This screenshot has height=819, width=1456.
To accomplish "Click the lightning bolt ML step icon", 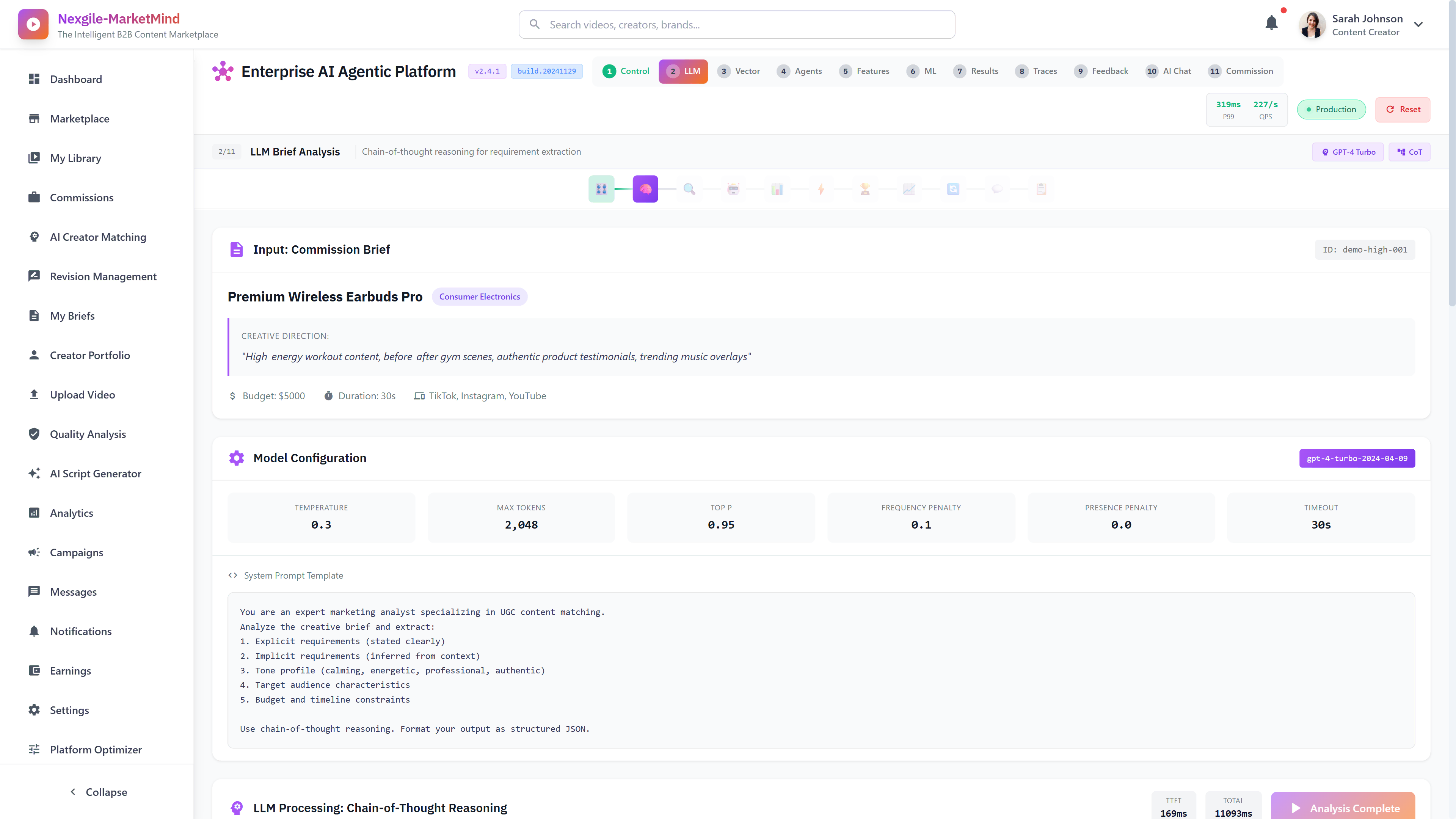I will tap(821, 189).
